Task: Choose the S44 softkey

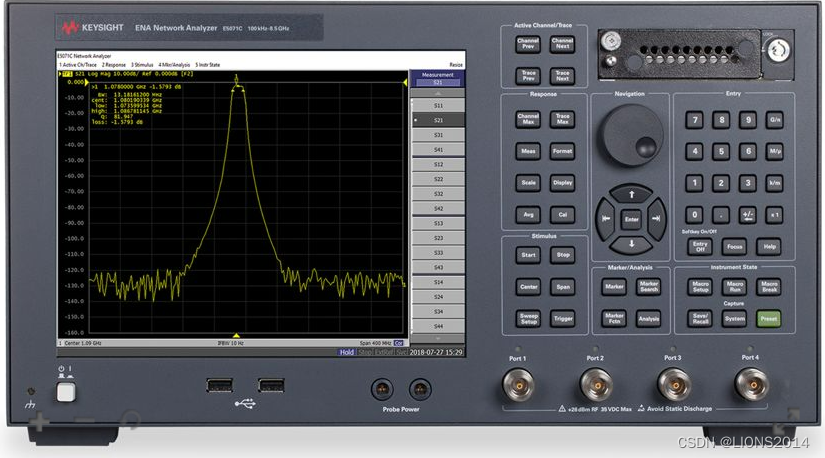Action: point(438,326)
